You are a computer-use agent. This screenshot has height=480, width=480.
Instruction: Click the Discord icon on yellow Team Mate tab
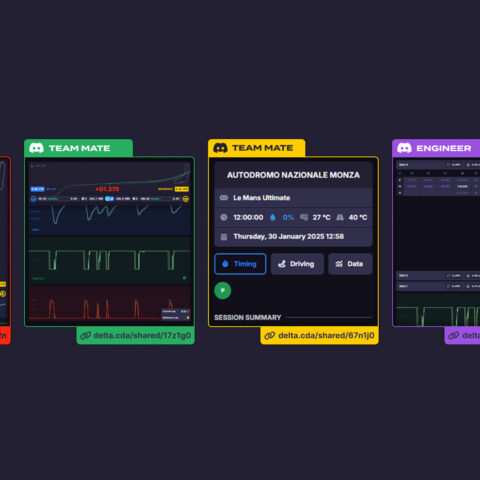[x=220, y=148]
